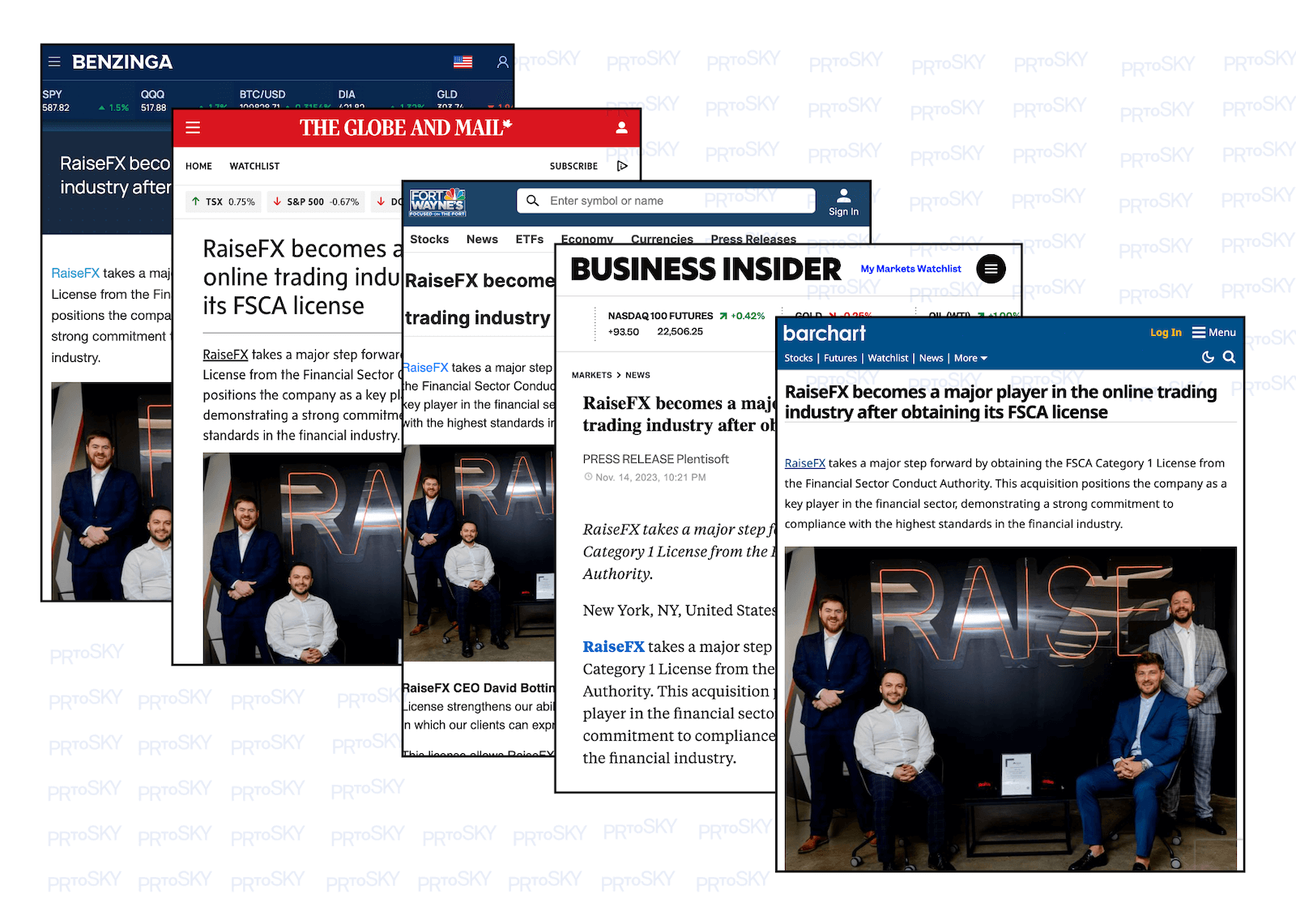
Task: Click the BENZINGA logo
Action: pos(122,62)
